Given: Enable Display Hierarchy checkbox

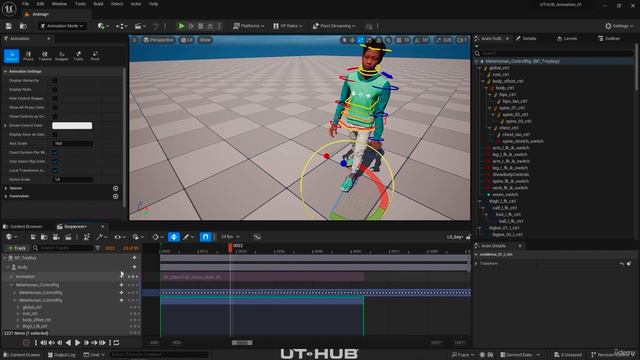Looking at the screenshot, I should tap(55, 80).
